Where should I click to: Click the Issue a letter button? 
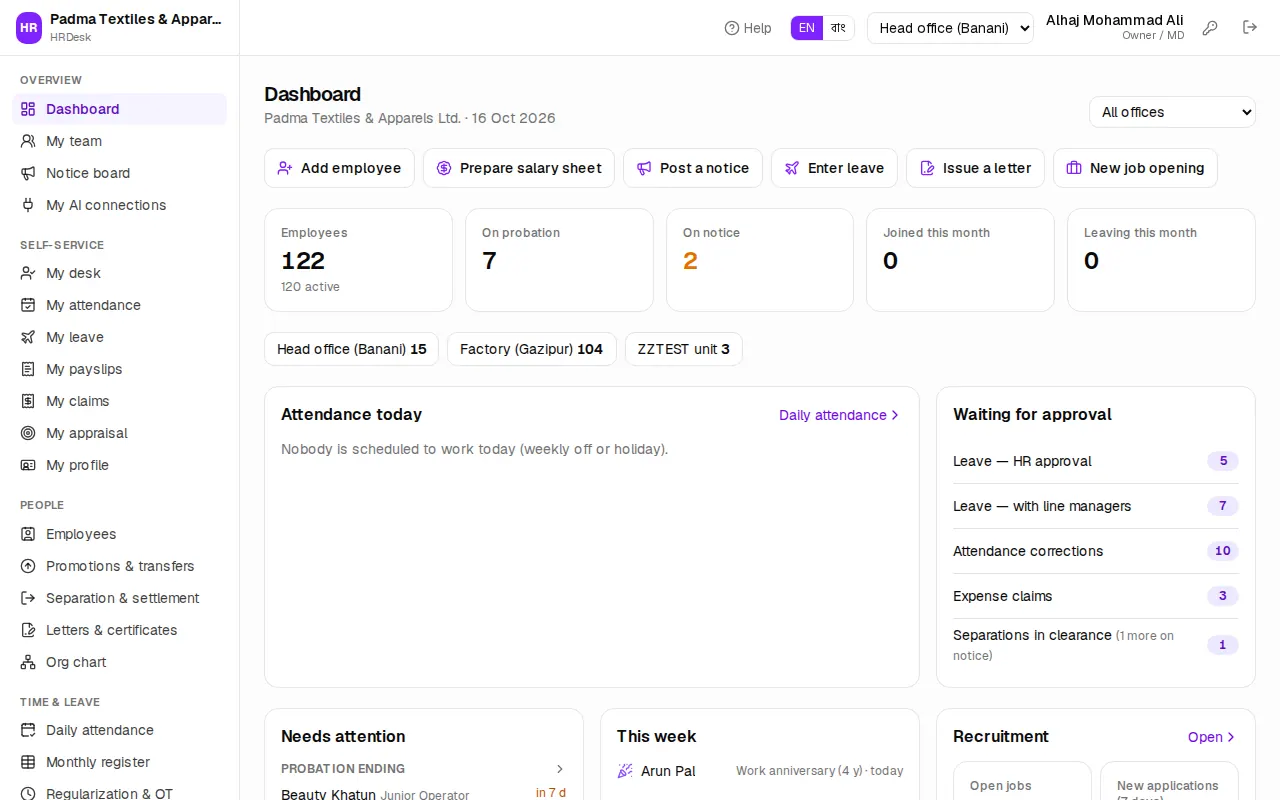point(975,168)
